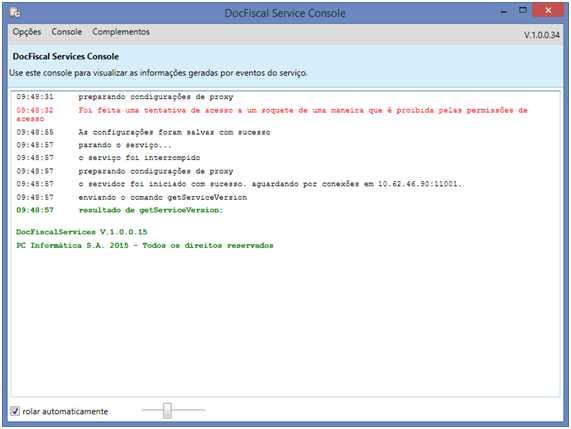Image resolution: width=571 pixels, height=429 pixels.
Task: Click description 'Use este console para visualizar'
Action: tap(158, 73)
